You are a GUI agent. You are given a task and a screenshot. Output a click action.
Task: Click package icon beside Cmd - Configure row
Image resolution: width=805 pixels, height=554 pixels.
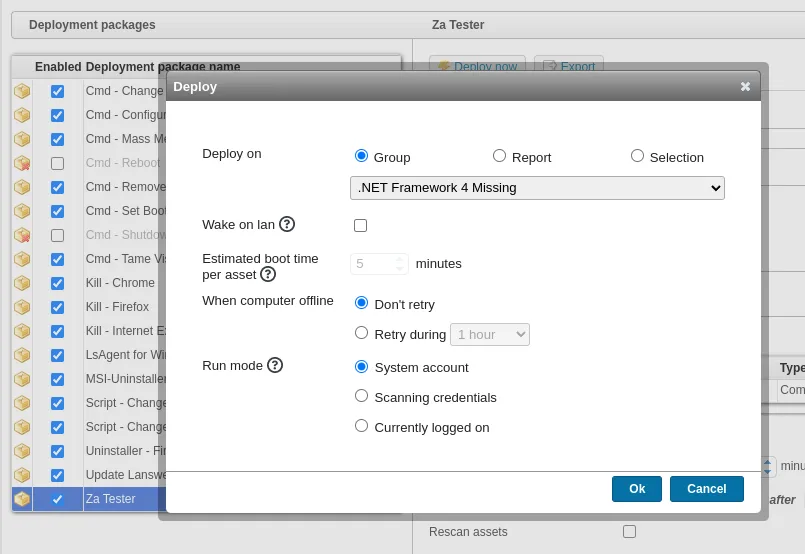click(x=22, y=115)
